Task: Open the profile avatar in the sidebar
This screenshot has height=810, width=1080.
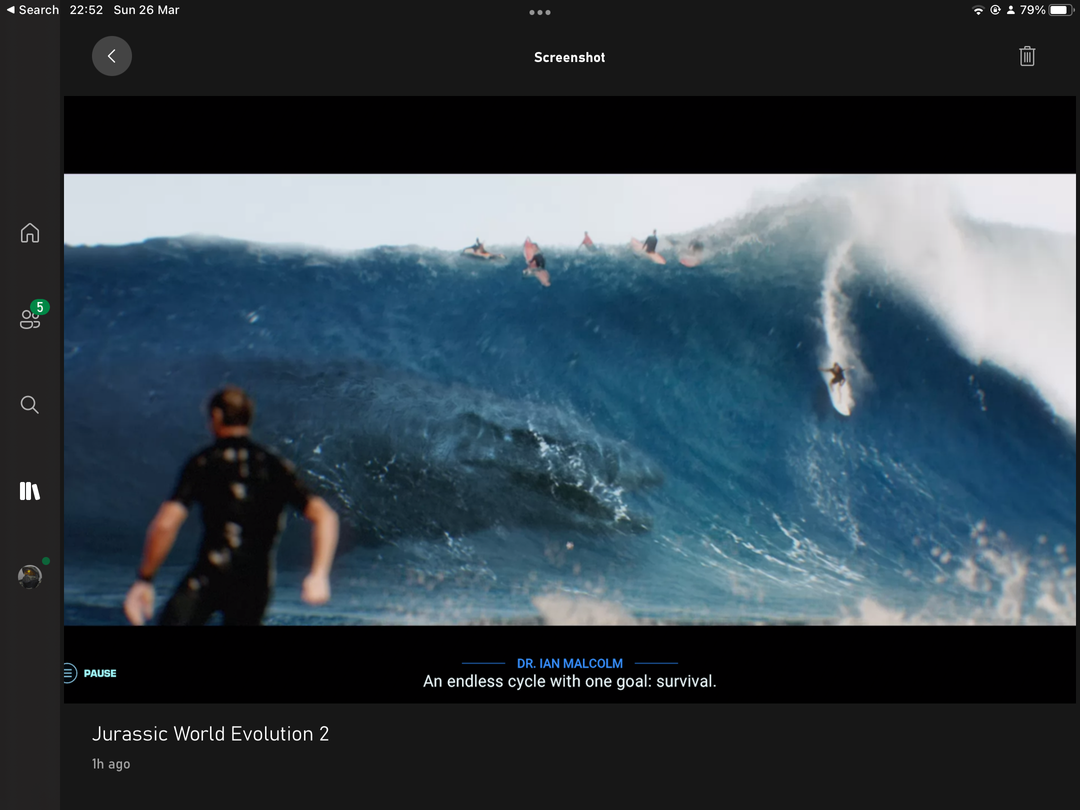Action: 30,577
